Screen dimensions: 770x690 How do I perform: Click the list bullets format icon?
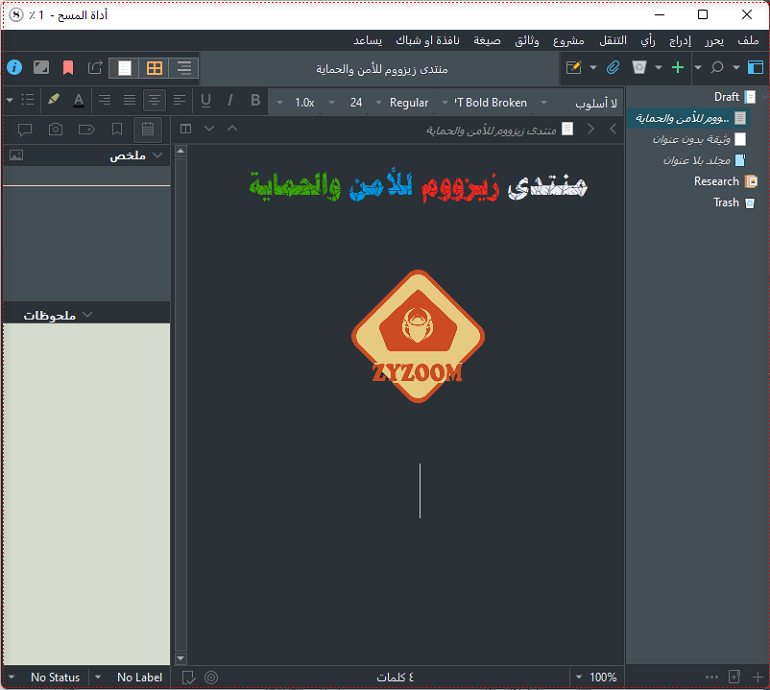pos(28,100)
